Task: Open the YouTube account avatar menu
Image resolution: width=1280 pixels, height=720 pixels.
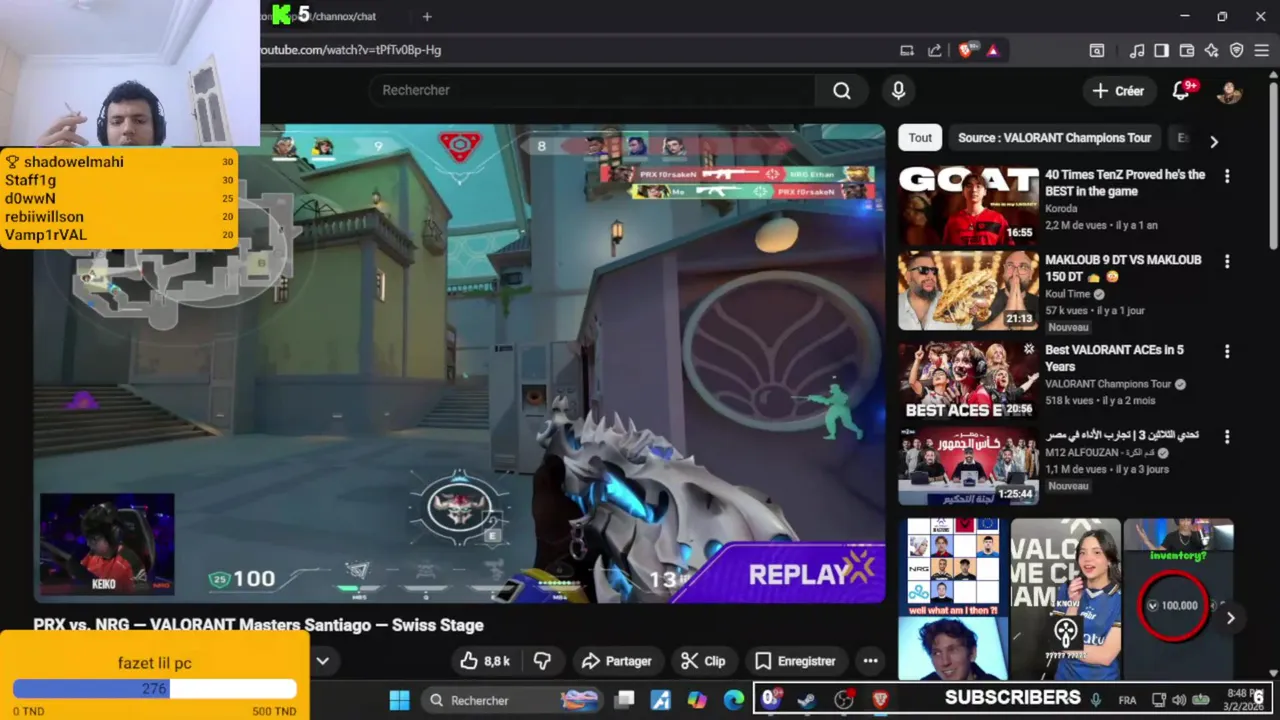Action: [x=1229, y=91]
